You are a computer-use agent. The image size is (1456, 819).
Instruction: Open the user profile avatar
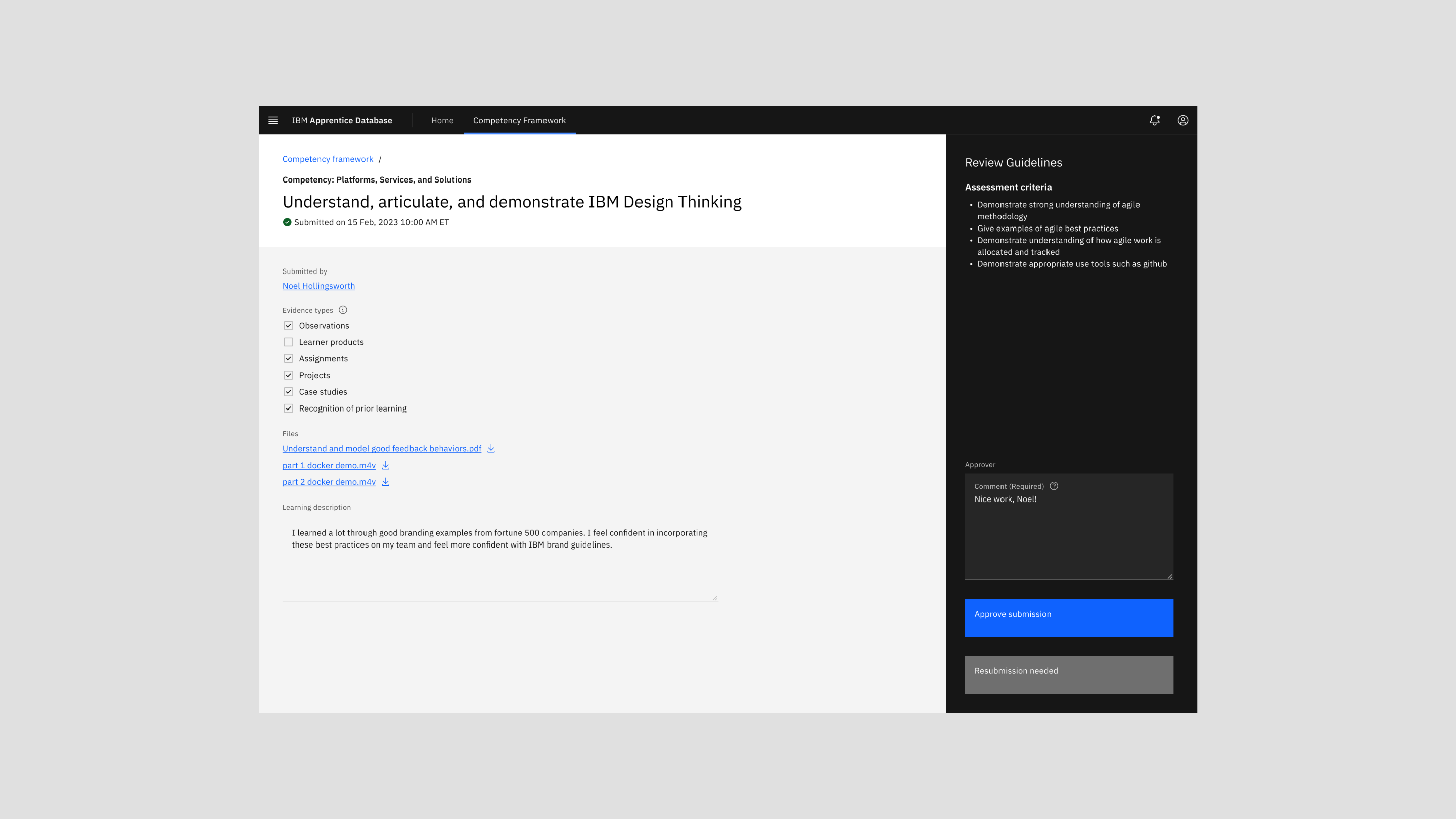pos(1183,120)
